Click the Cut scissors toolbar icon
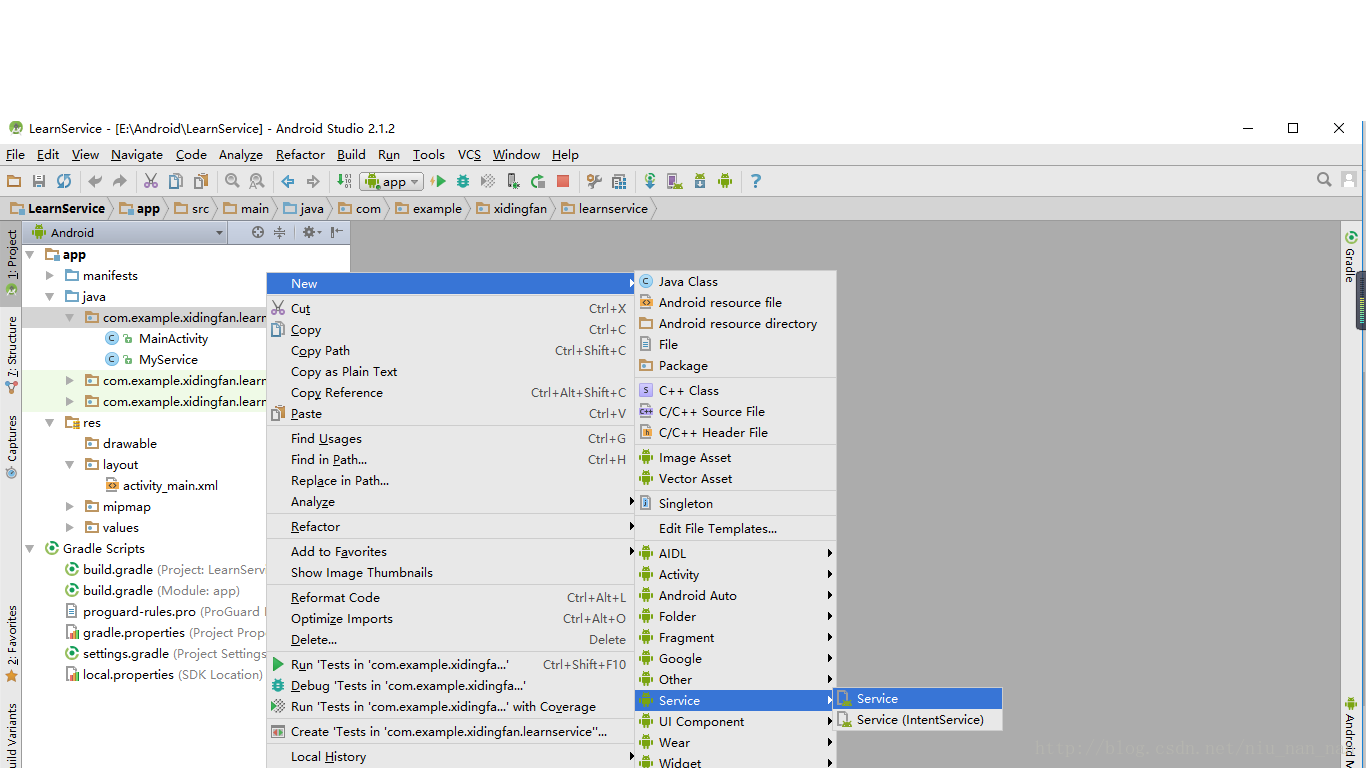The image size is (1366, 768). [151, 181]
